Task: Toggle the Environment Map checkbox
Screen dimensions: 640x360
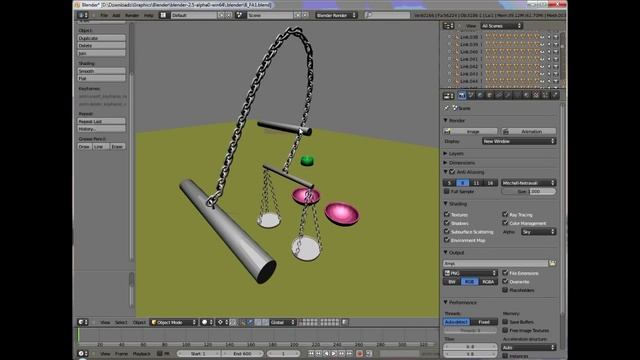Action: 447,240
